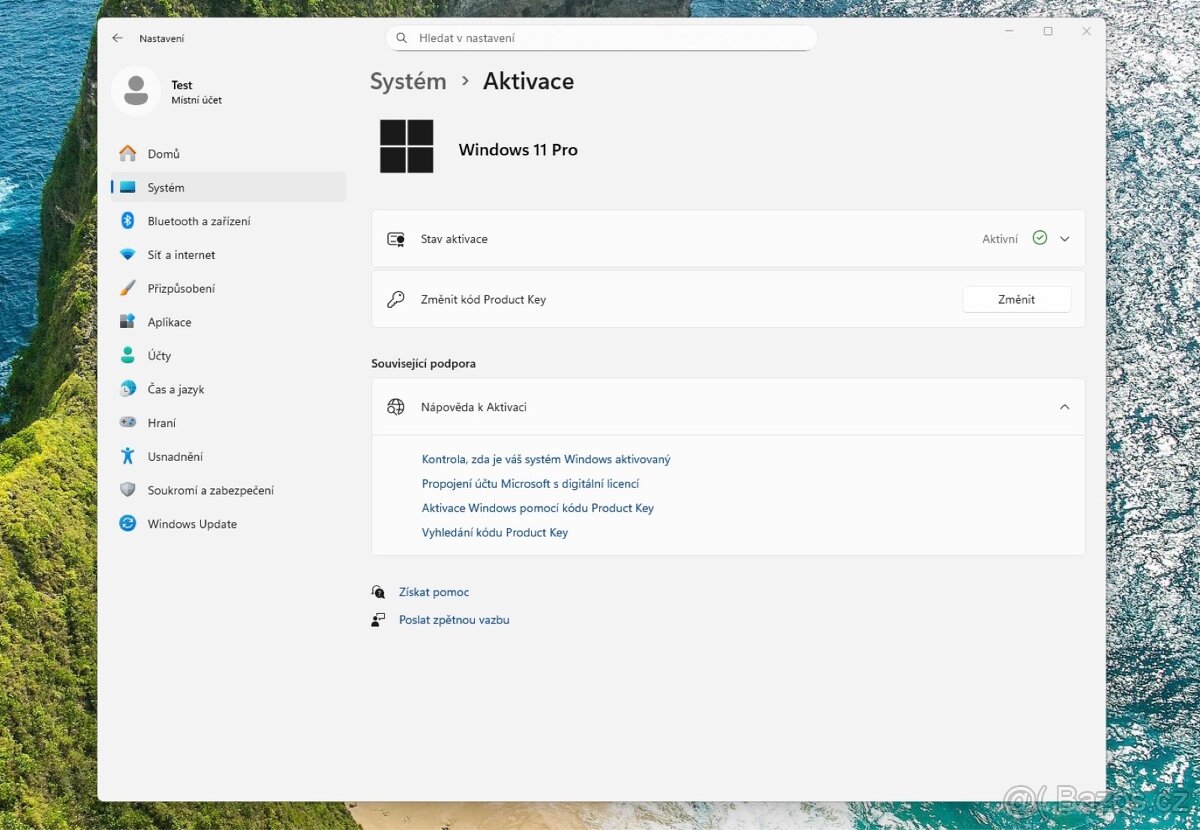The width and height of the screenshot is (1200, 830).
Task: Open the Vyhledání kódu Product Key link
Action: click(x=494, y=533)
